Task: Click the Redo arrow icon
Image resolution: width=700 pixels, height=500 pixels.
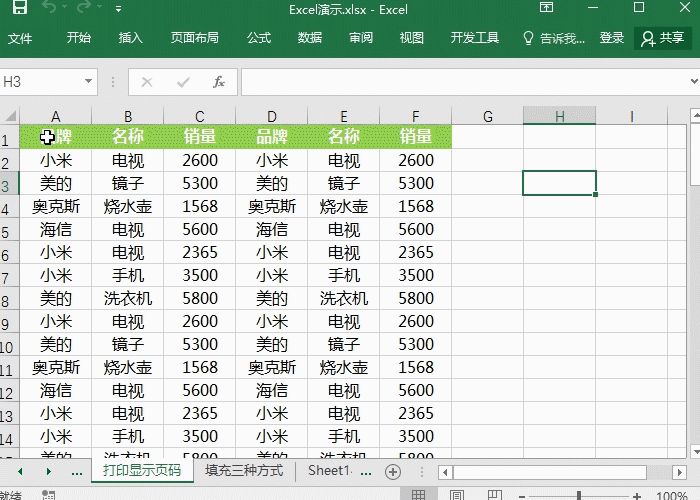Action: (85, 7)
